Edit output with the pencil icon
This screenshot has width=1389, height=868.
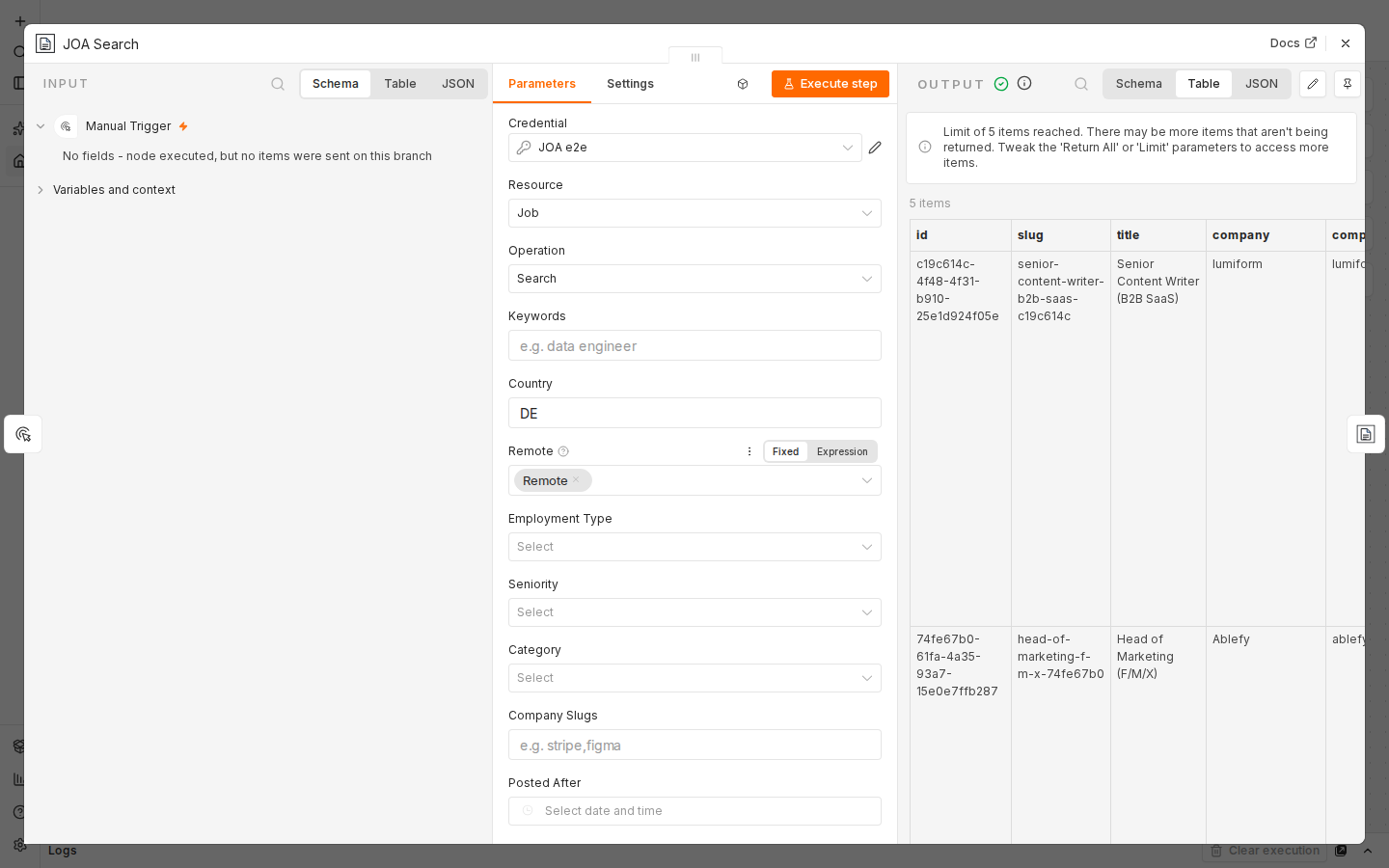click(1313, 84)
